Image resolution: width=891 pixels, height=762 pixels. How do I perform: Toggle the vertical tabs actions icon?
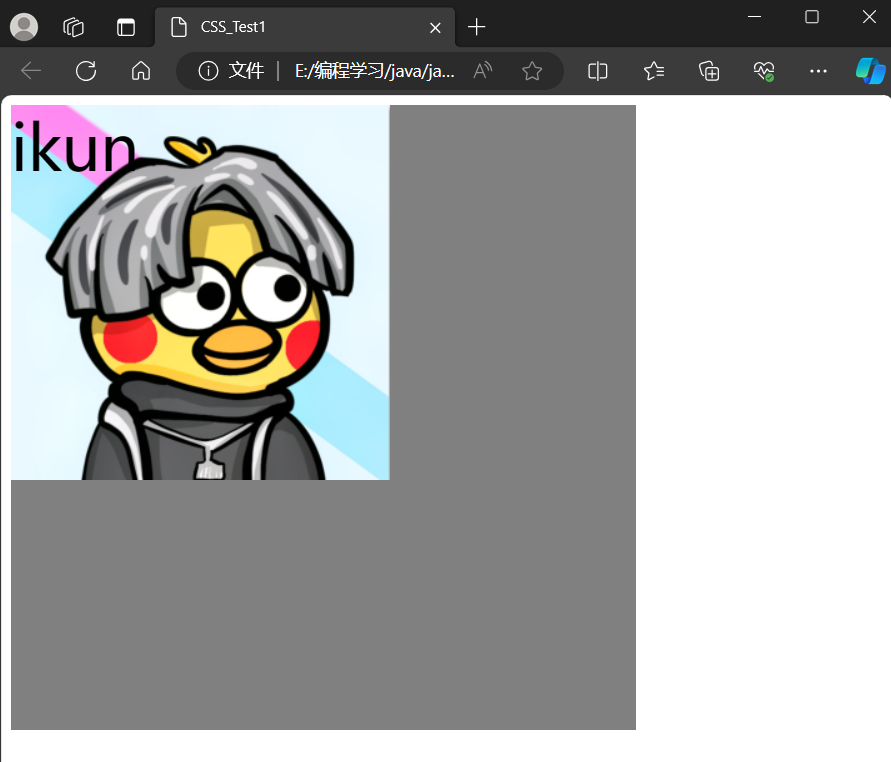point(126,27)
